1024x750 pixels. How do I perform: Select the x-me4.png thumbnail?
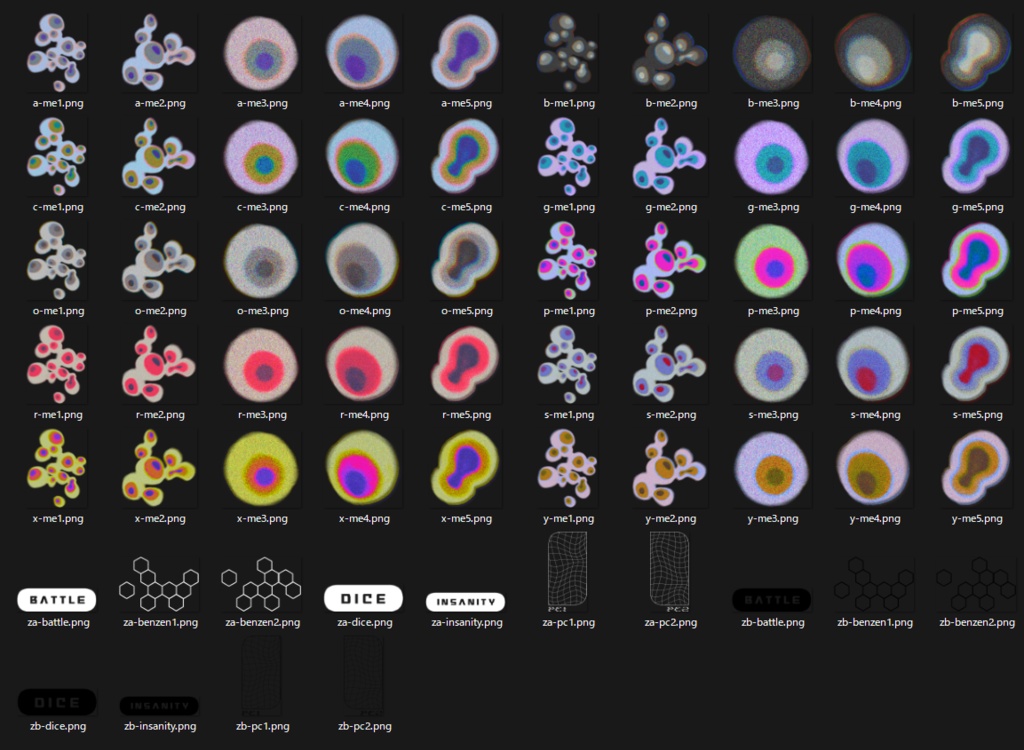point(364,468)
